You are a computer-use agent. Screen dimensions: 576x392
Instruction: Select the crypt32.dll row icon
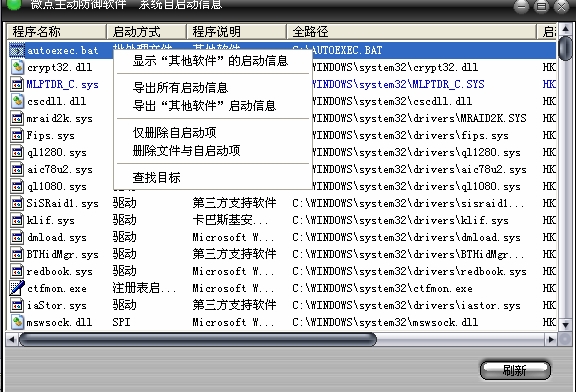17,67
